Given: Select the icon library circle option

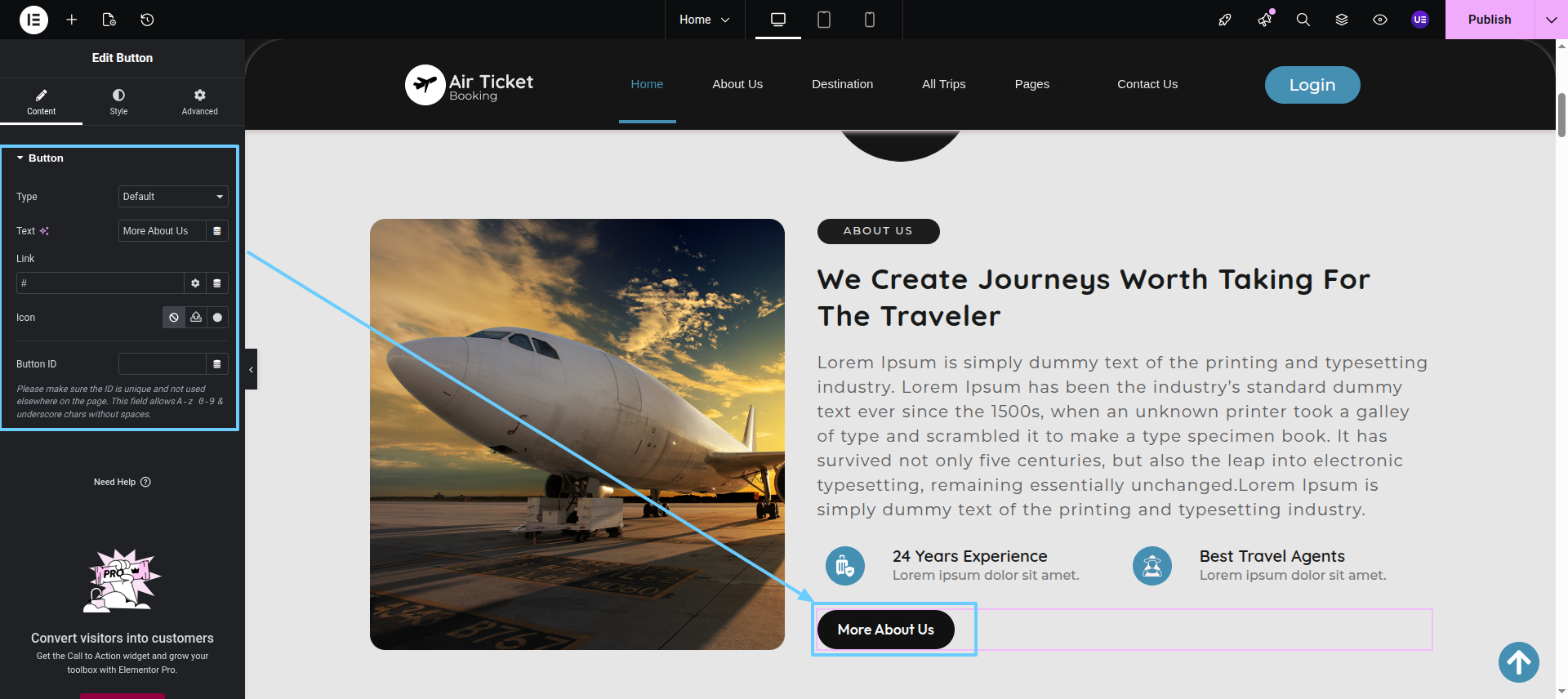Looking at the screenshot, I should tap(217, 318).
